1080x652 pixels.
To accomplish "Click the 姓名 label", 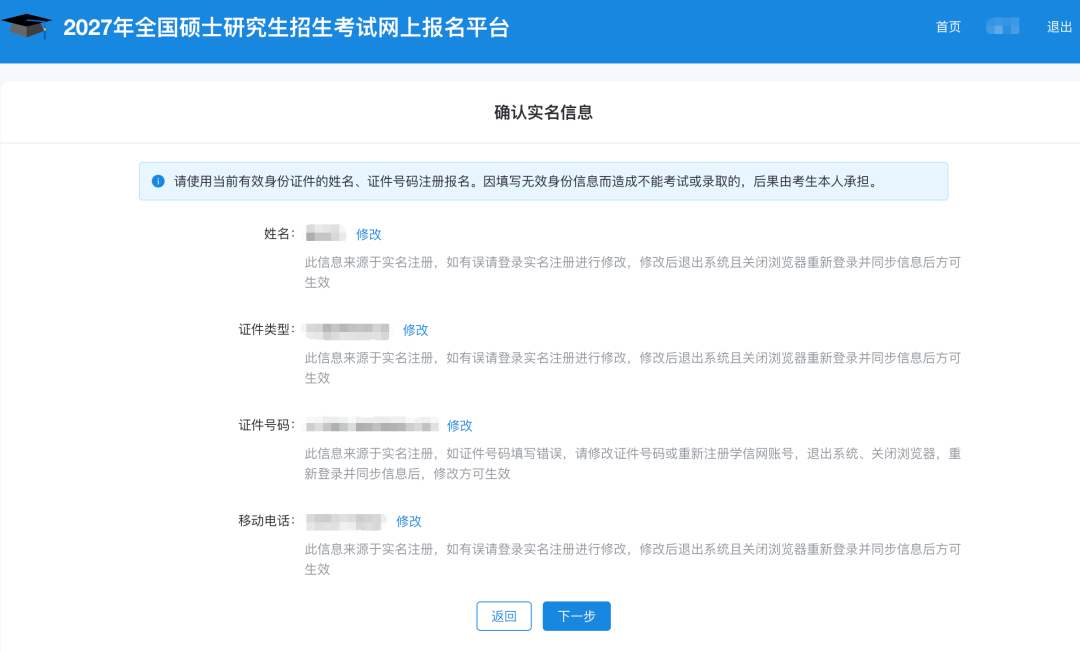I will click(279, 233).
